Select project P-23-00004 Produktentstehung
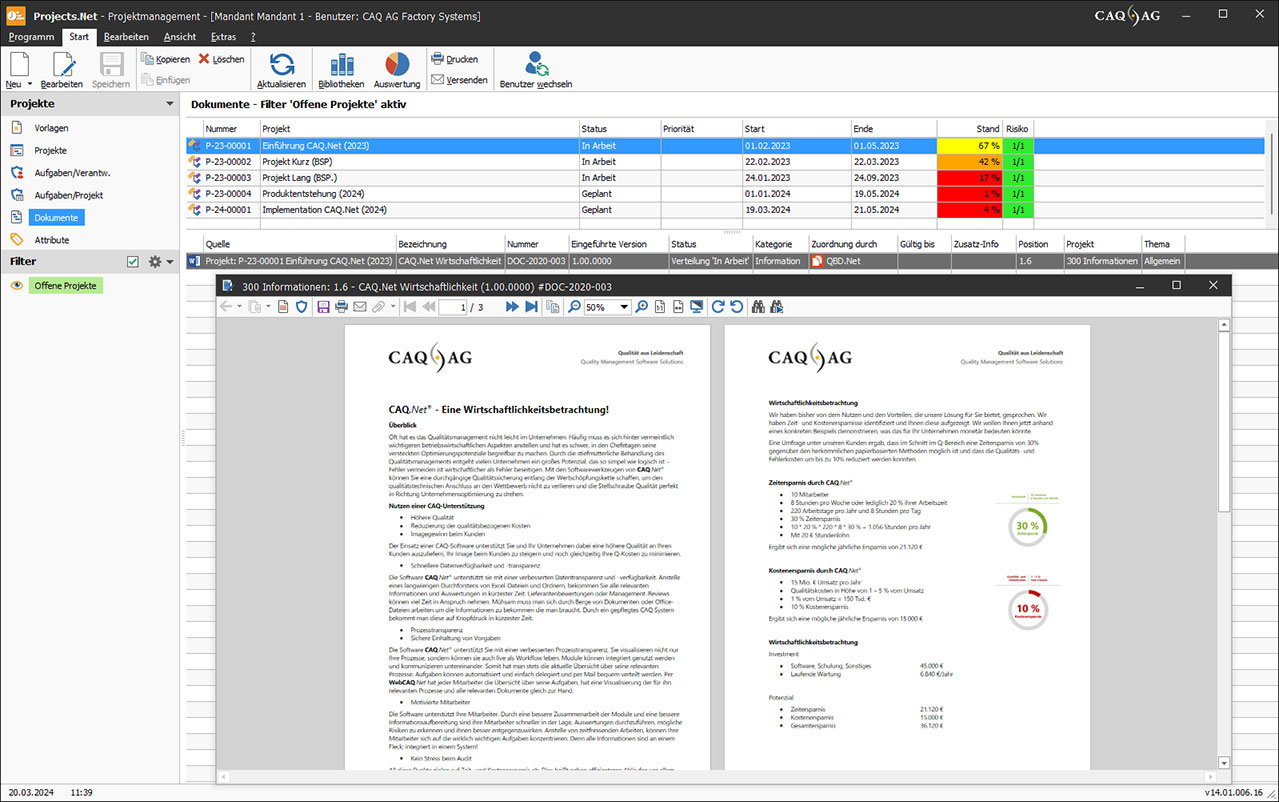 [725, 194]
